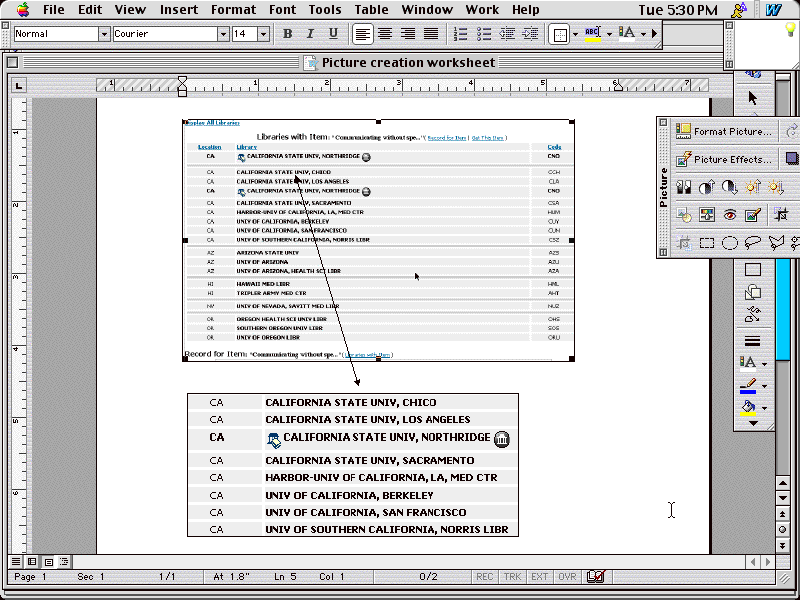Open the font color dropdown in the formatting toolbar
This screenshot has height=600, width=800.
(x=643, y=34)
